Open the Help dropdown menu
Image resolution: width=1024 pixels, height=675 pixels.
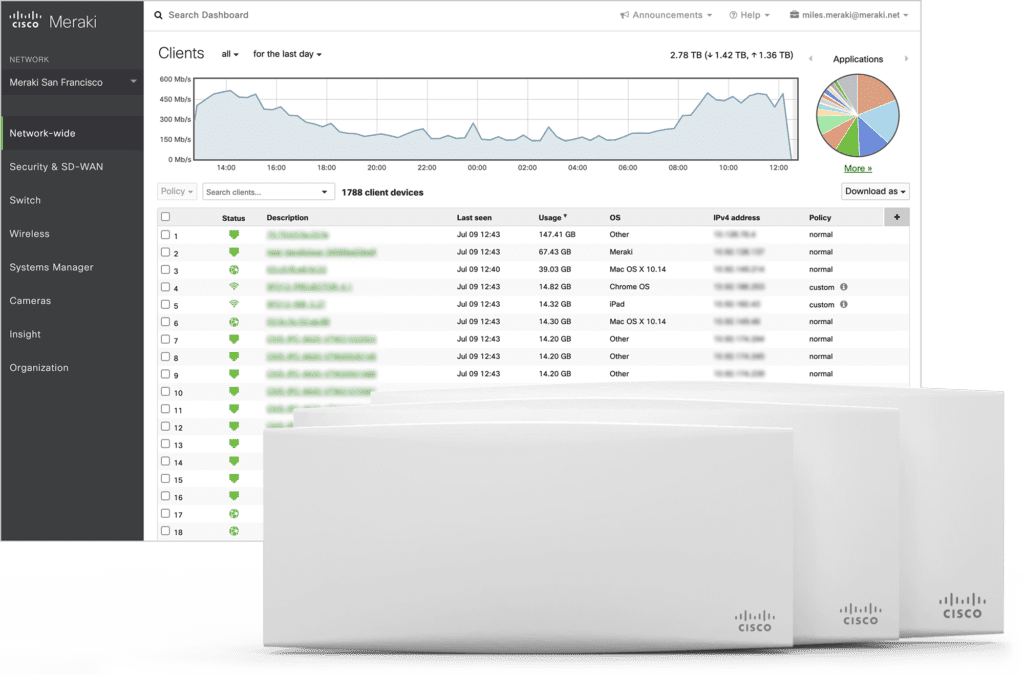pyautogui.click(x=750, y=15)
